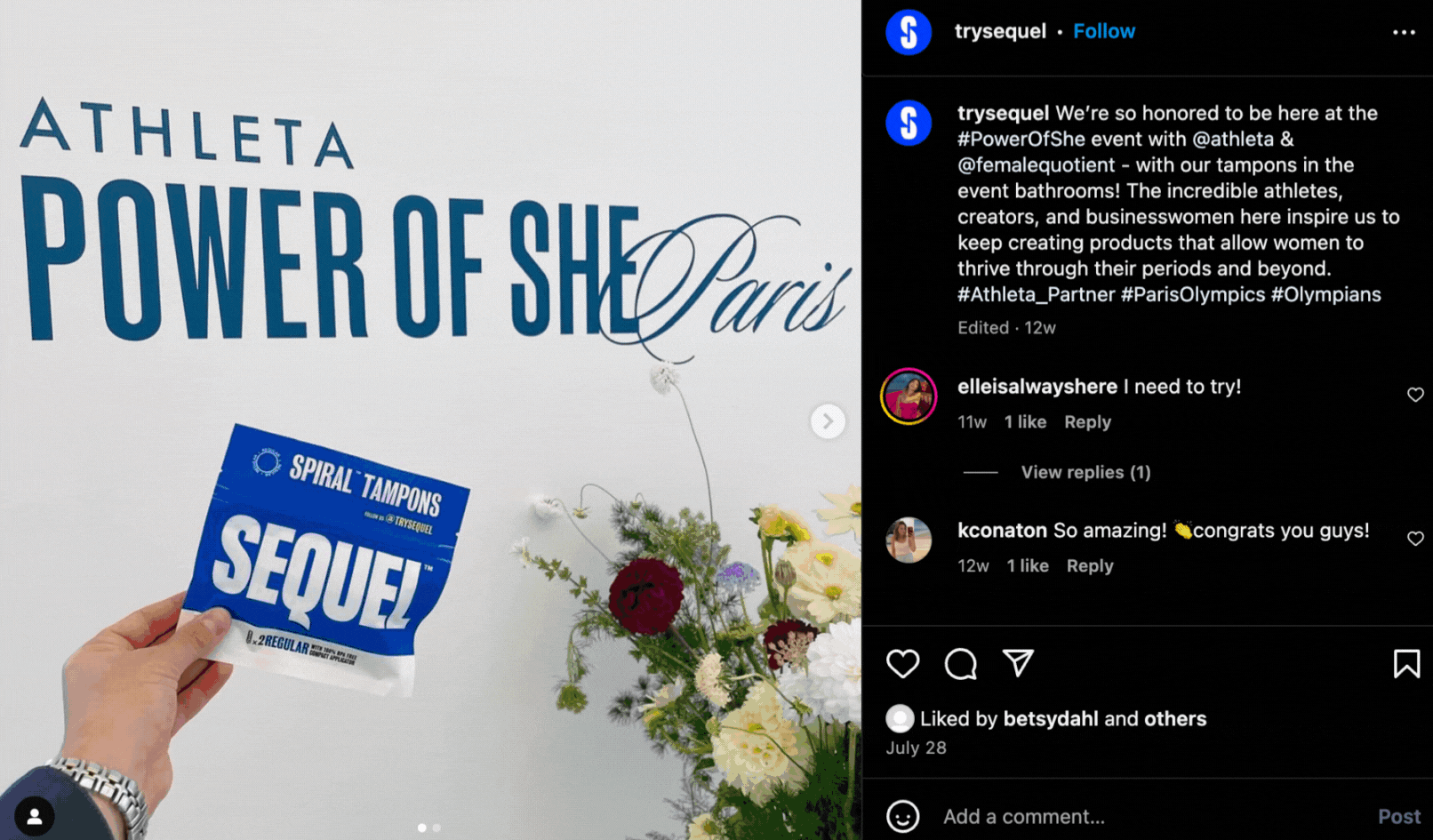Focus the Add a comment field
This screenshot has width=1433, height=840.
(x=1147, y=816)
